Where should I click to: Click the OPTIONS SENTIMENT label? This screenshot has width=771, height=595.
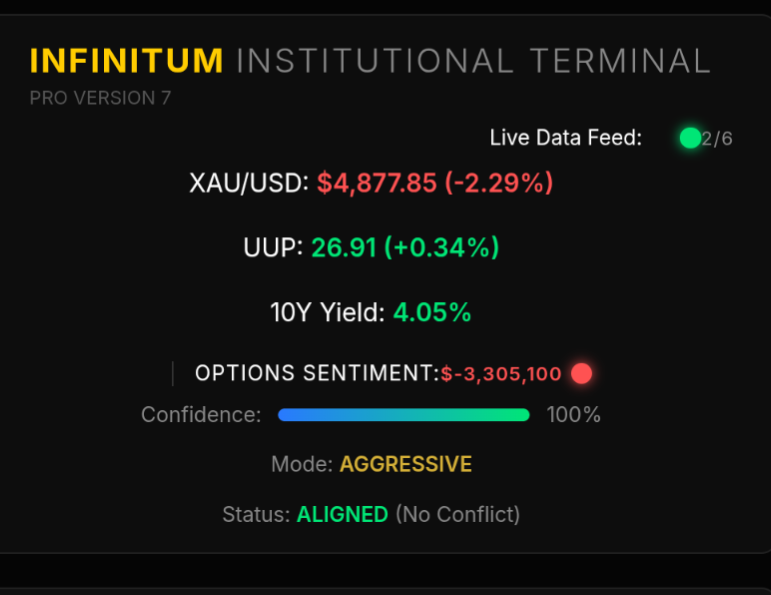(x=316, y=374)
